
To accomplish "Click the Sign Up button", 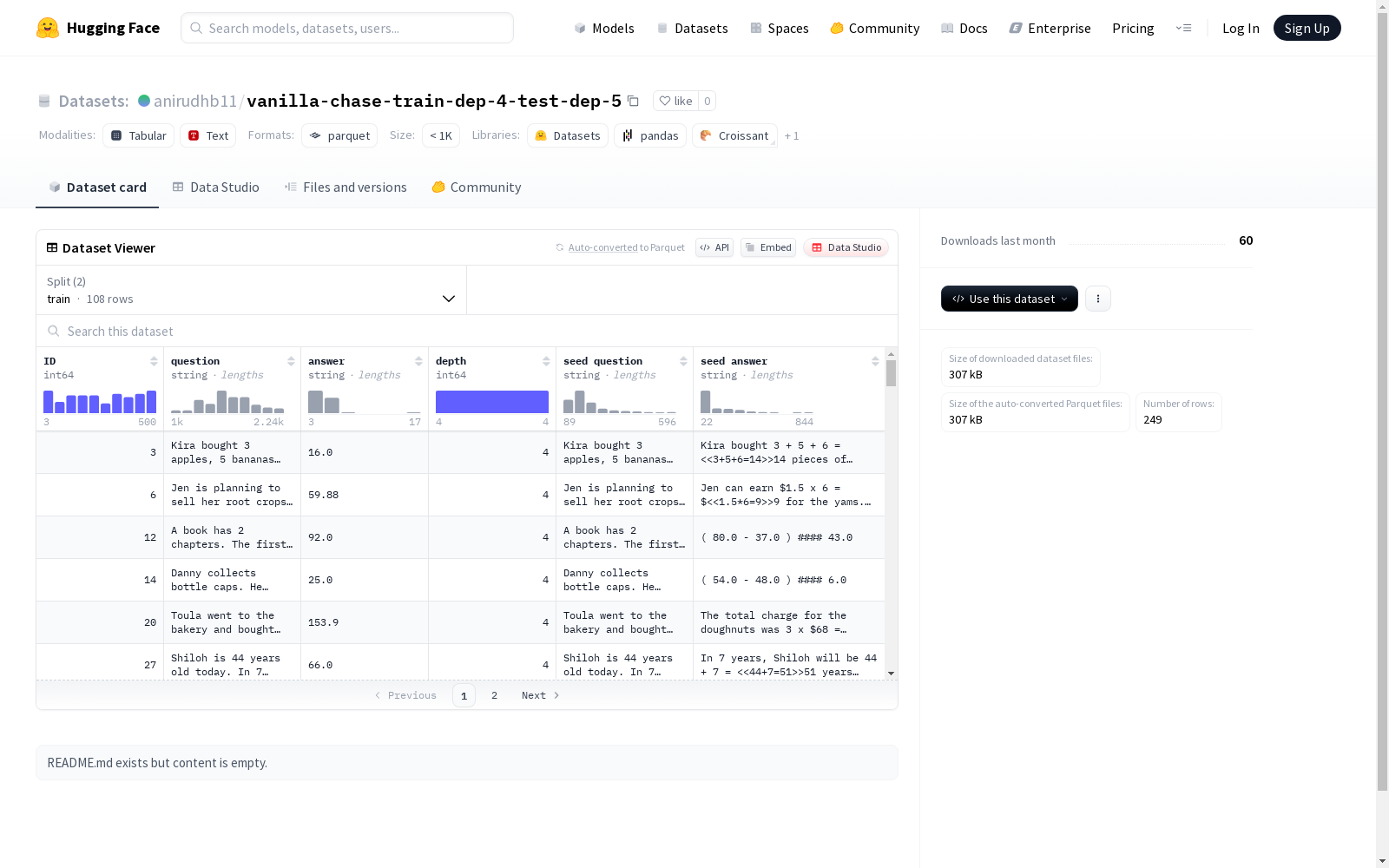I will (1307, 28).
